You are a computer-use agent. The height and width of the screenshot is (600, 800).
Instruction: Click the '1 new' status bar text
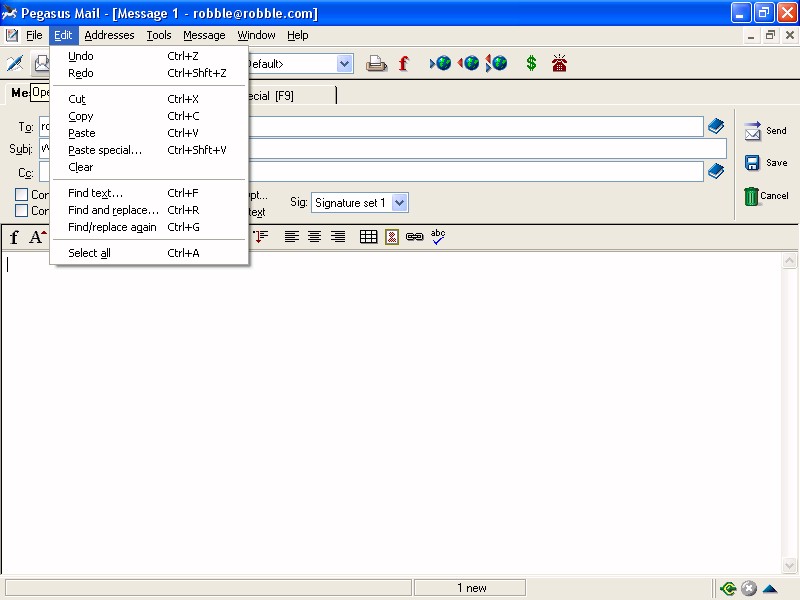471,588
